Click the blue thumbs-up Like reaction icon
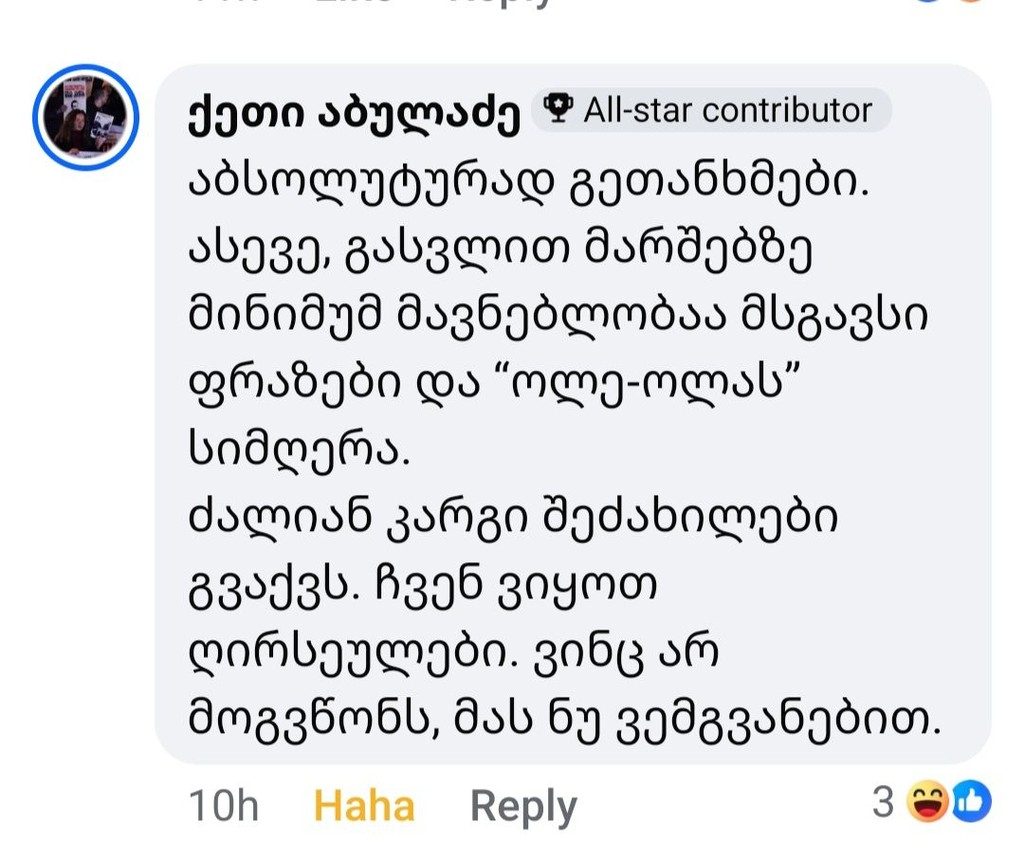This screenshot has height=867, width=1024. (x=971, y=801)
